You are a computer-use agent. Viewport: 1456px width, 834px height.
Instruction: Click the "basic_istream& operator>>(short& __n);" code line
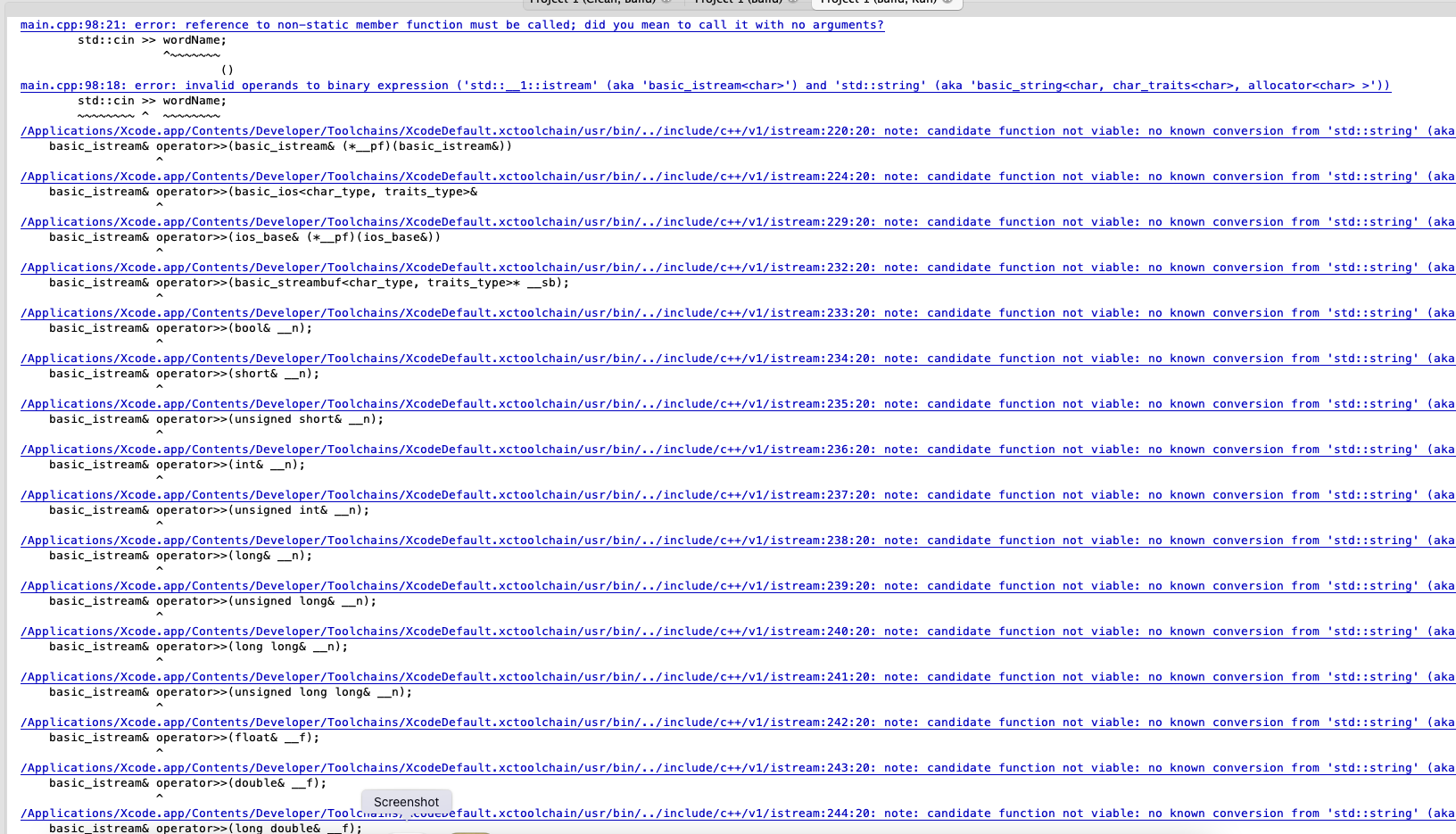(185, 374)
